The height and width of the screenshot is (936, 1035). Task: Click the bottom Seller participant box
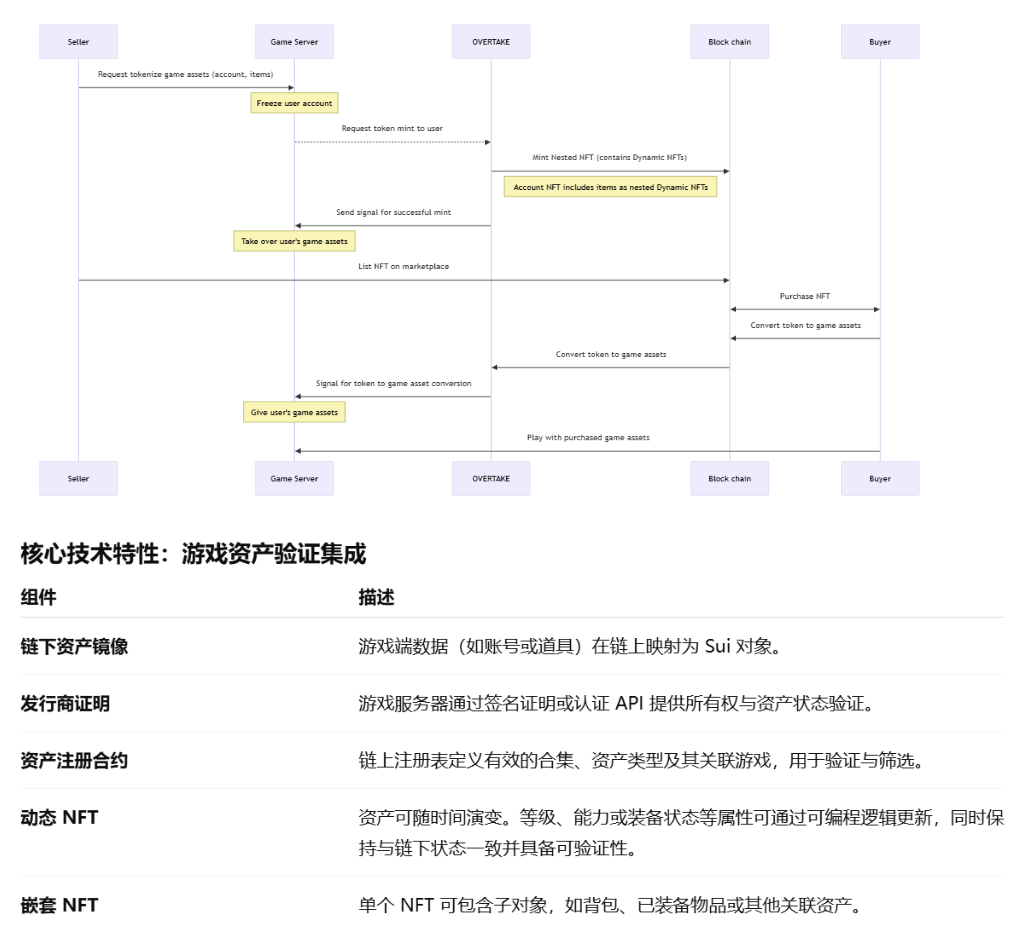[x=77, y=478]
